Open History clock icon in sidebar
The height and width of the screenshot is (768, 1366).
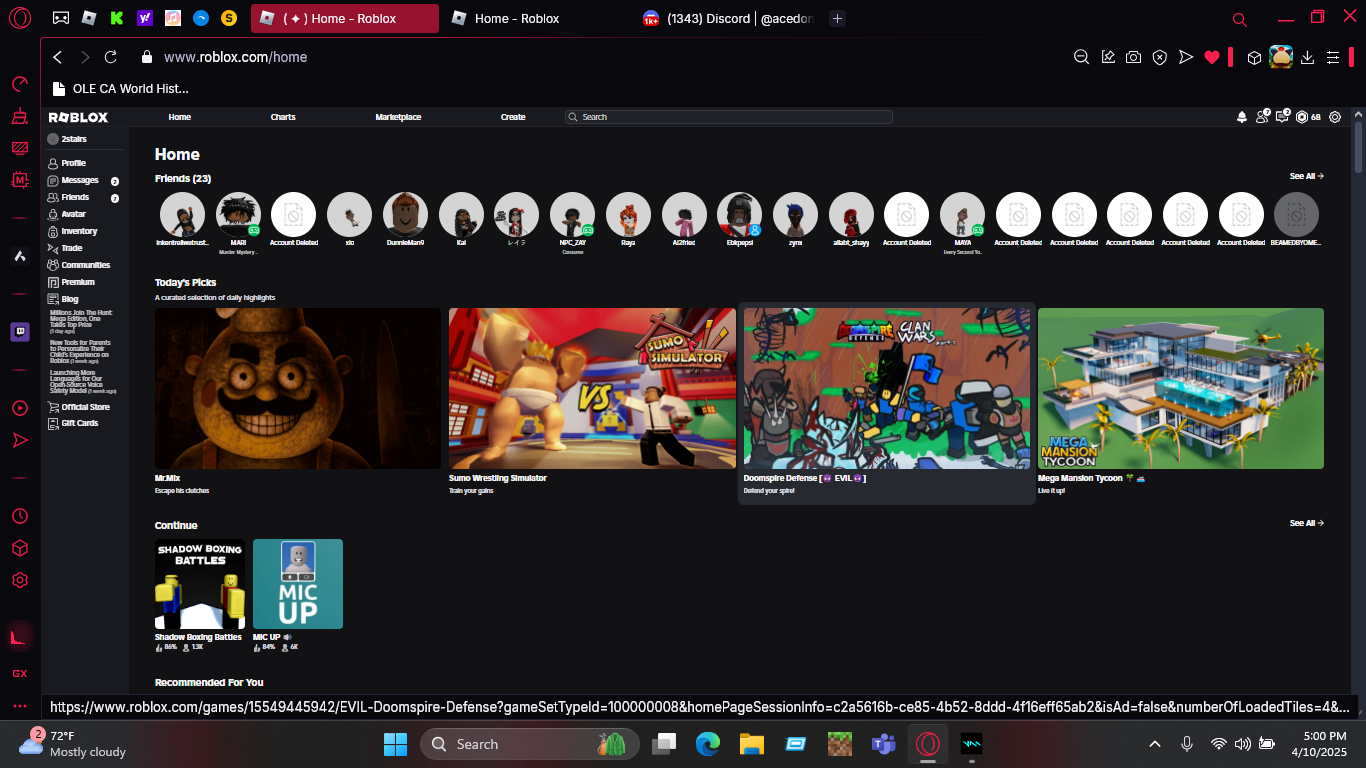click(20, 516)
